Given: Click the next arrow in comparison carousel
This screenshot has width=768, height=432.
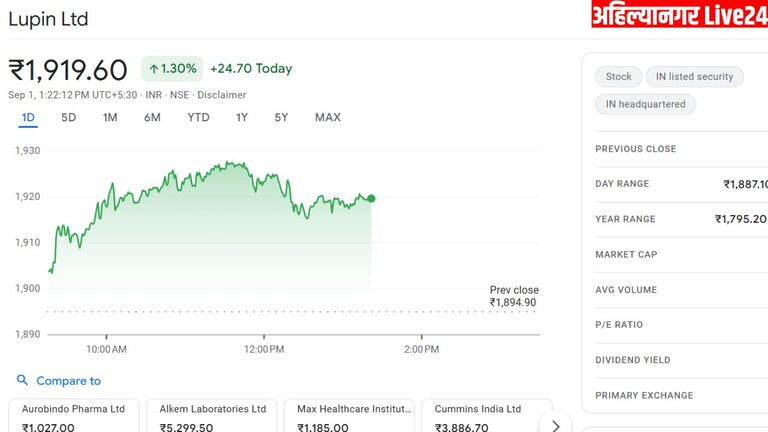Looking at the screenshot, I should tap(555, 425).
